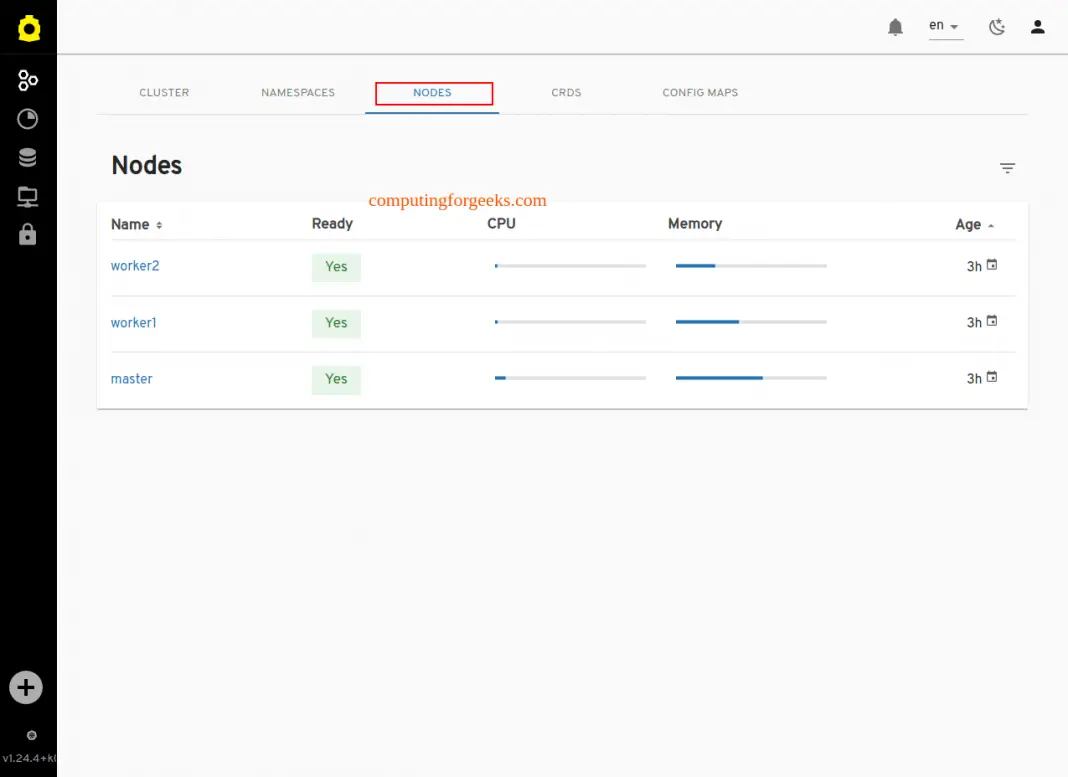
Task: Open the Workloads sidebar icon
Action: pos(28,119)
